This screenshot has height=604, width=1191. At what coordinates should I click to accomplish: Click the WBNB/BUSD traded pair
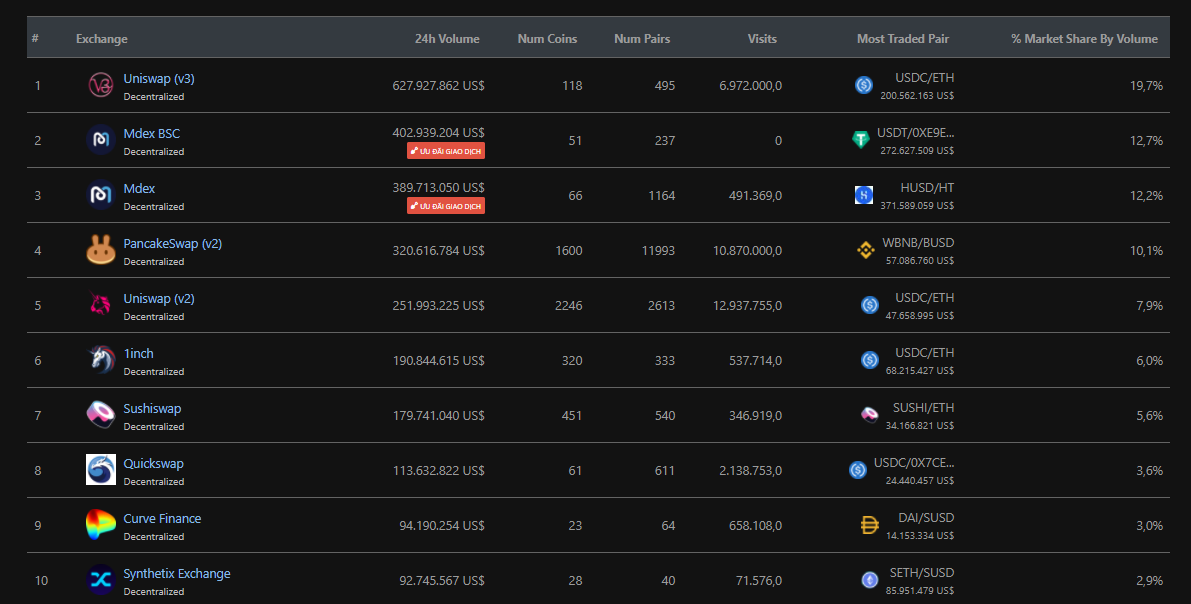click(x=918, y=242)
